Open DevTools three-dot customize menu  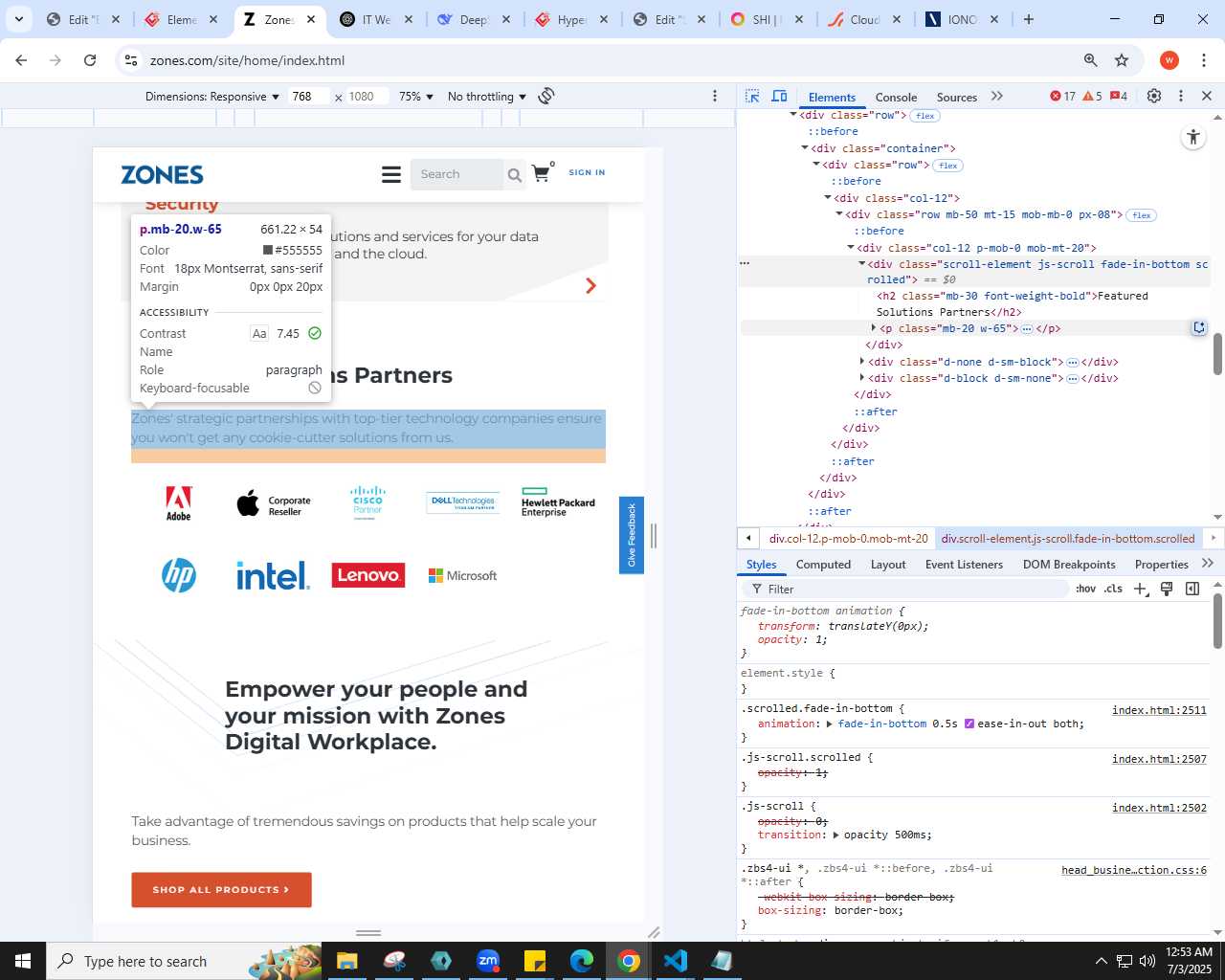[x=1181, y=96]
